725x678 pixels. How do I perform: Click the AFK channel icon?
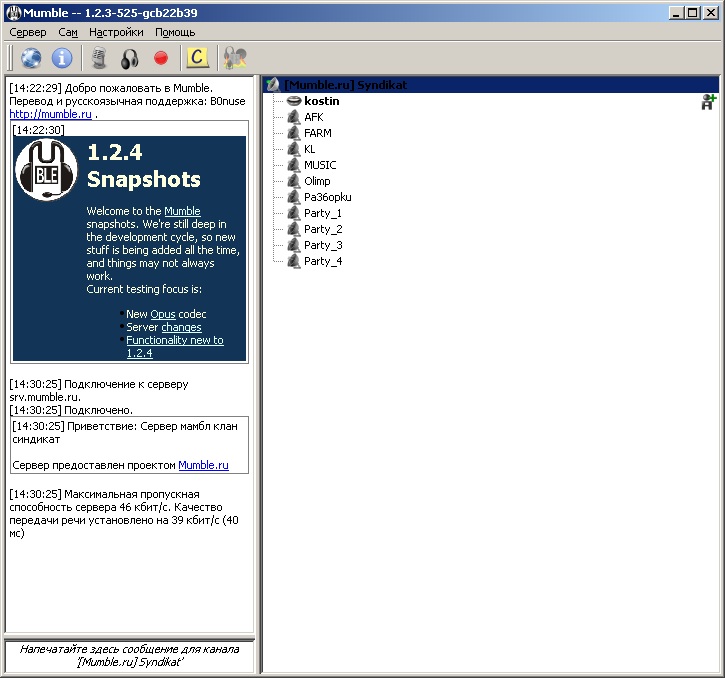(x=294, y=117)
